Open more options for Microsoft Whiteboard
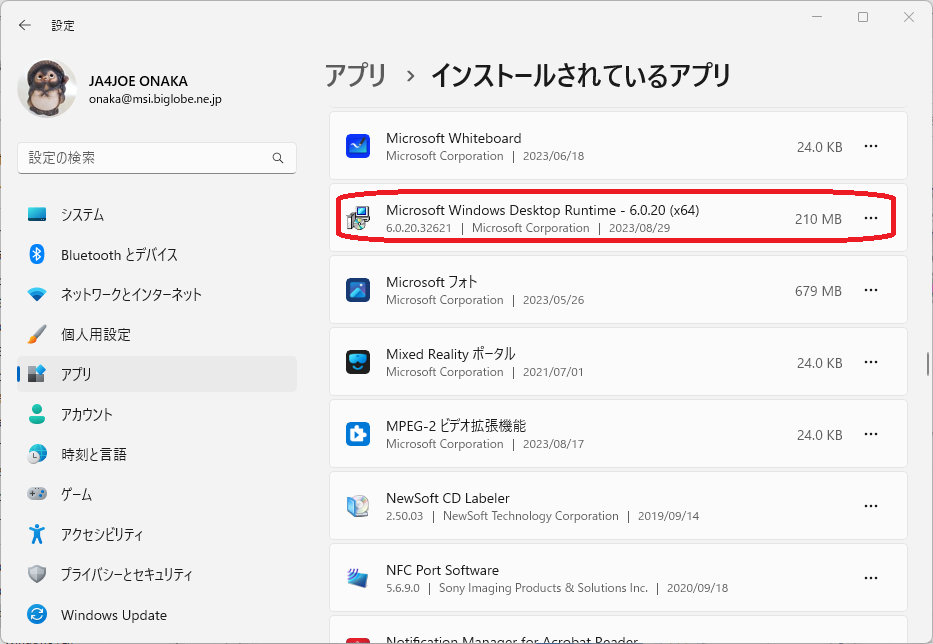Viewport: 933px width, 644px height. click(x=871, y=146)
